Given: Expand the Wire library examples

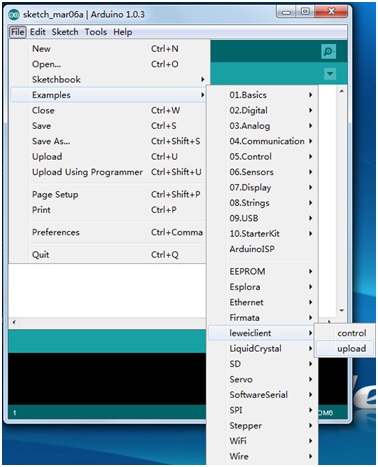Looking at the screenshot, I should pos(262,456).
